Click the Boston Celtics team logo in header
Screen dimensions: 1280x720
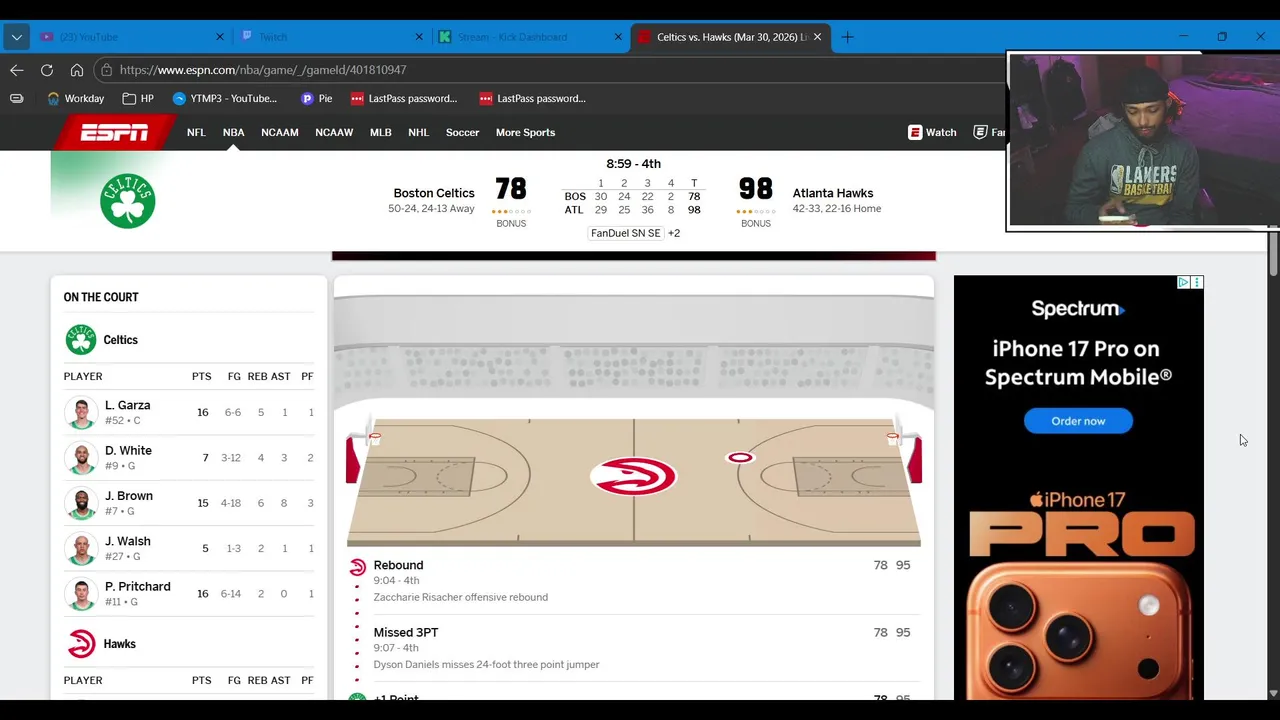coord(127,201)
